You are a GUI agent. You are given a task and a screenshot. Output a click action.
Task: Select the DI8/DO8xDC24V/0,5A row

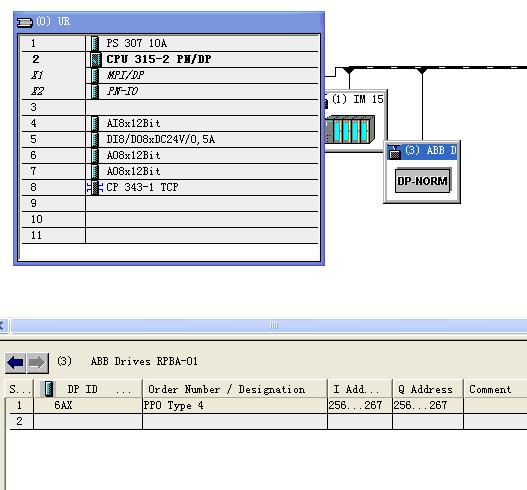(x=170, y=139)
